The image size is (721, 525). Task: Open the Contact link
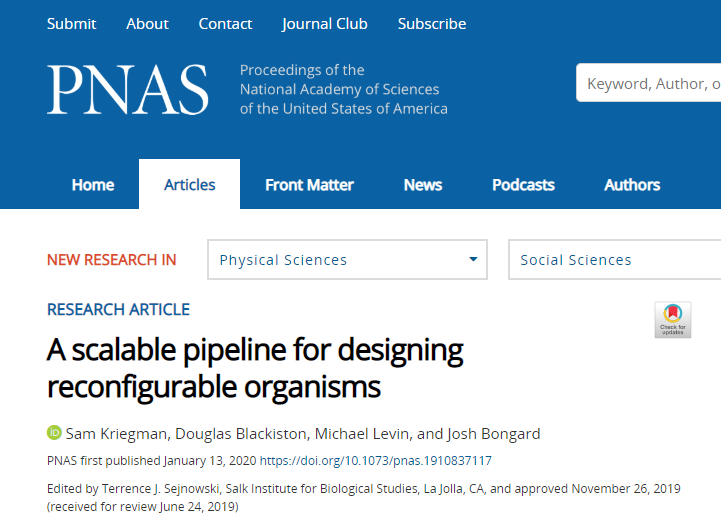click(x=225, y=23)
